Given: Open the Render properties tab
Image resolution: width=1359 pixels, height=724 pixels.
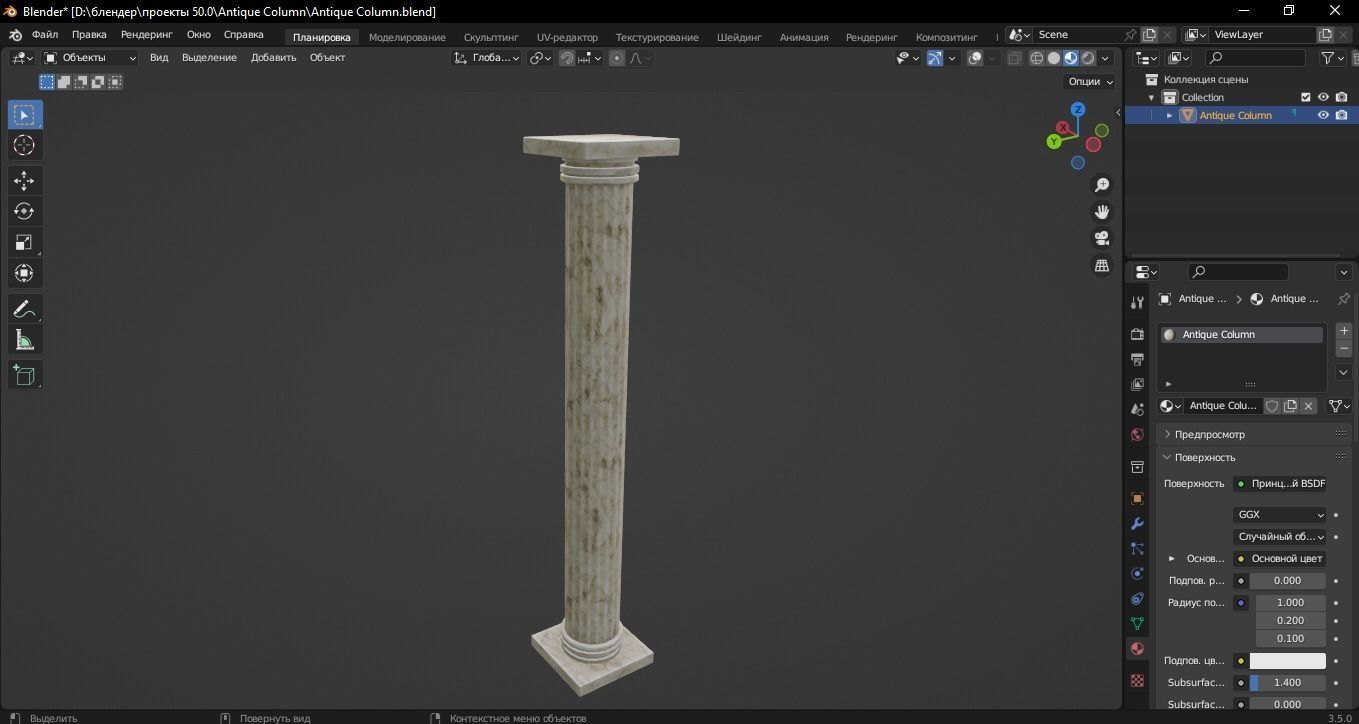Looking at the screenshot, I should pyautogui.click(x=1137, y=334).
